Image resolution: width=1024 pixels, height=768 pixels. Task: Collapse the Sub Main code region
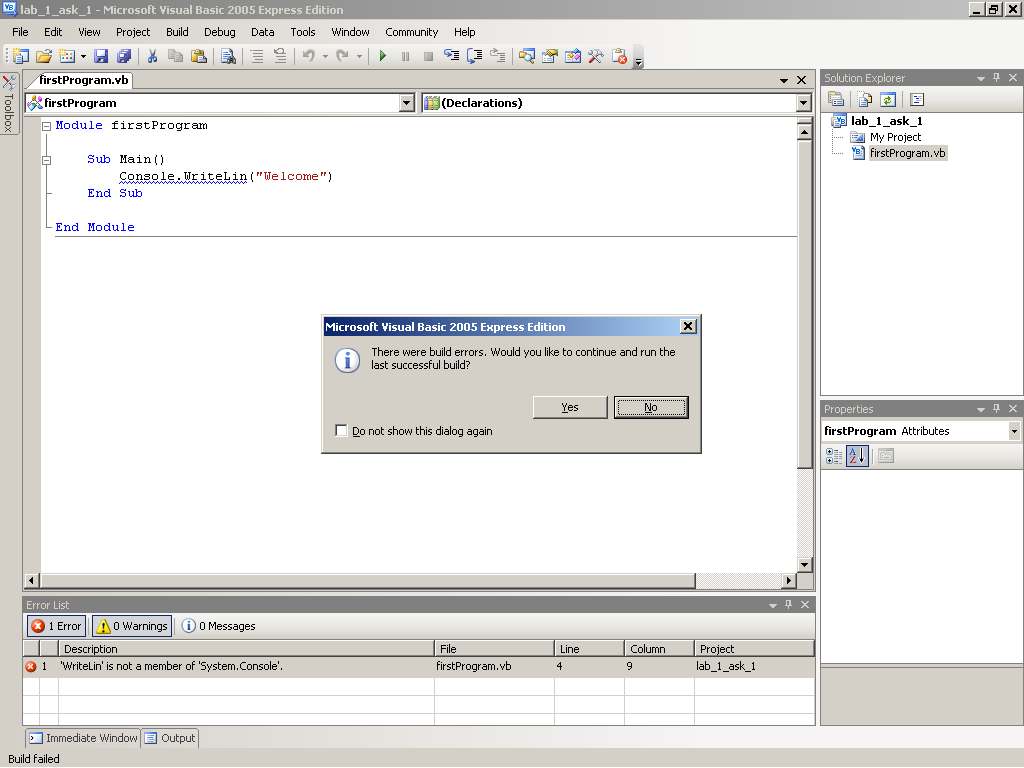pos(46,160)
